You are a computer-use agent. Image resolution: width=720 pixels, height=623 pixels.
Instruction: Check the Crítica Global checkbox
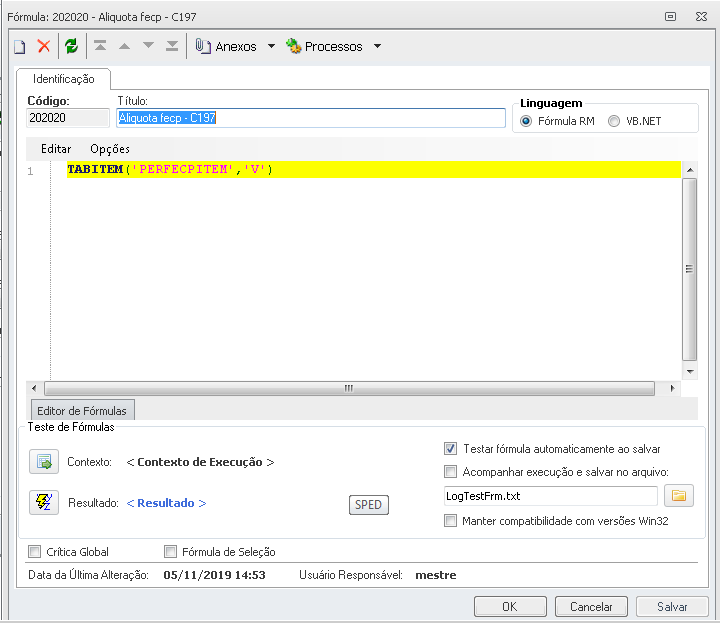(x=34, y=551)
